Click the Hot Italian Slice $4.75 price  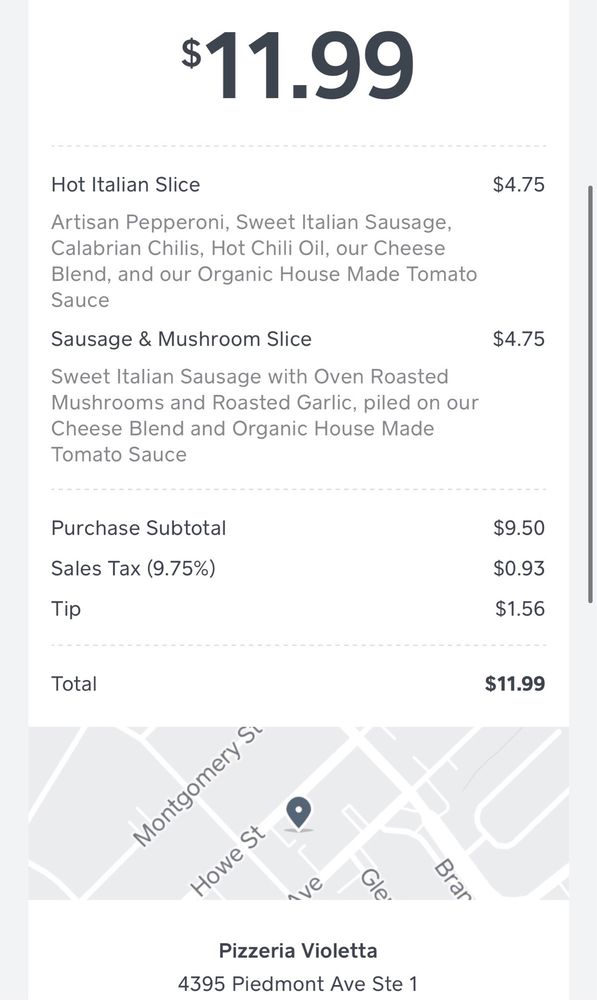[x=519, y=184]
